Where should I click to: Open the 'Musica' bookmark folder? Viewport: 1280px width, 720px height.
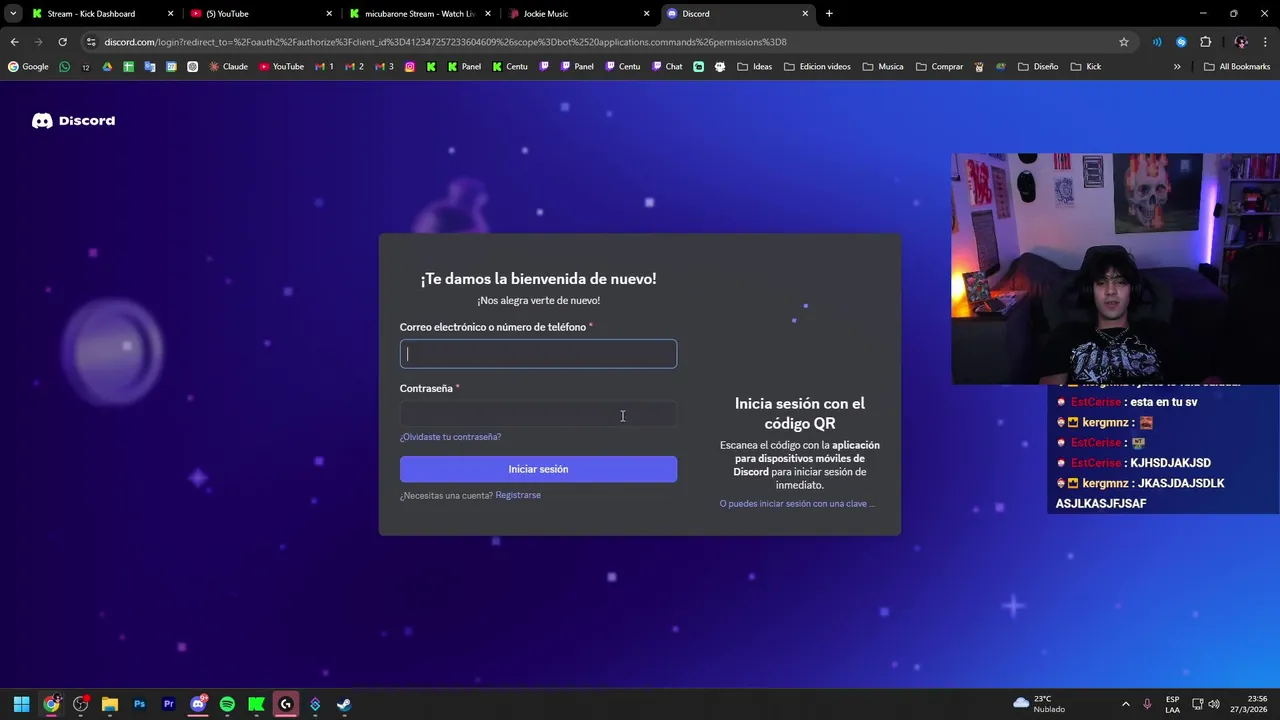(x=882, y=67)
